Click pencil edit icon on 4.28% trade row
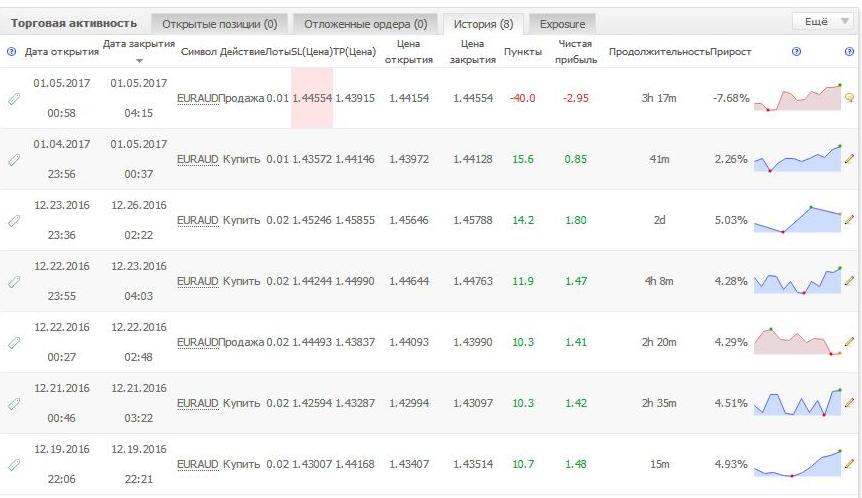862x498 pixels. (849, 281)
